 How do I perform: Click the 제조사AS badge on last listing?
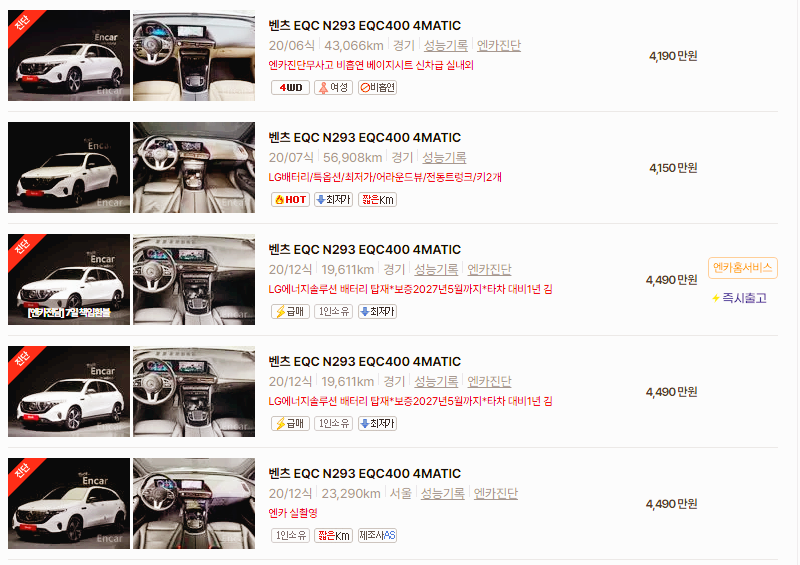pyautogui.click(x=378, y=535)
